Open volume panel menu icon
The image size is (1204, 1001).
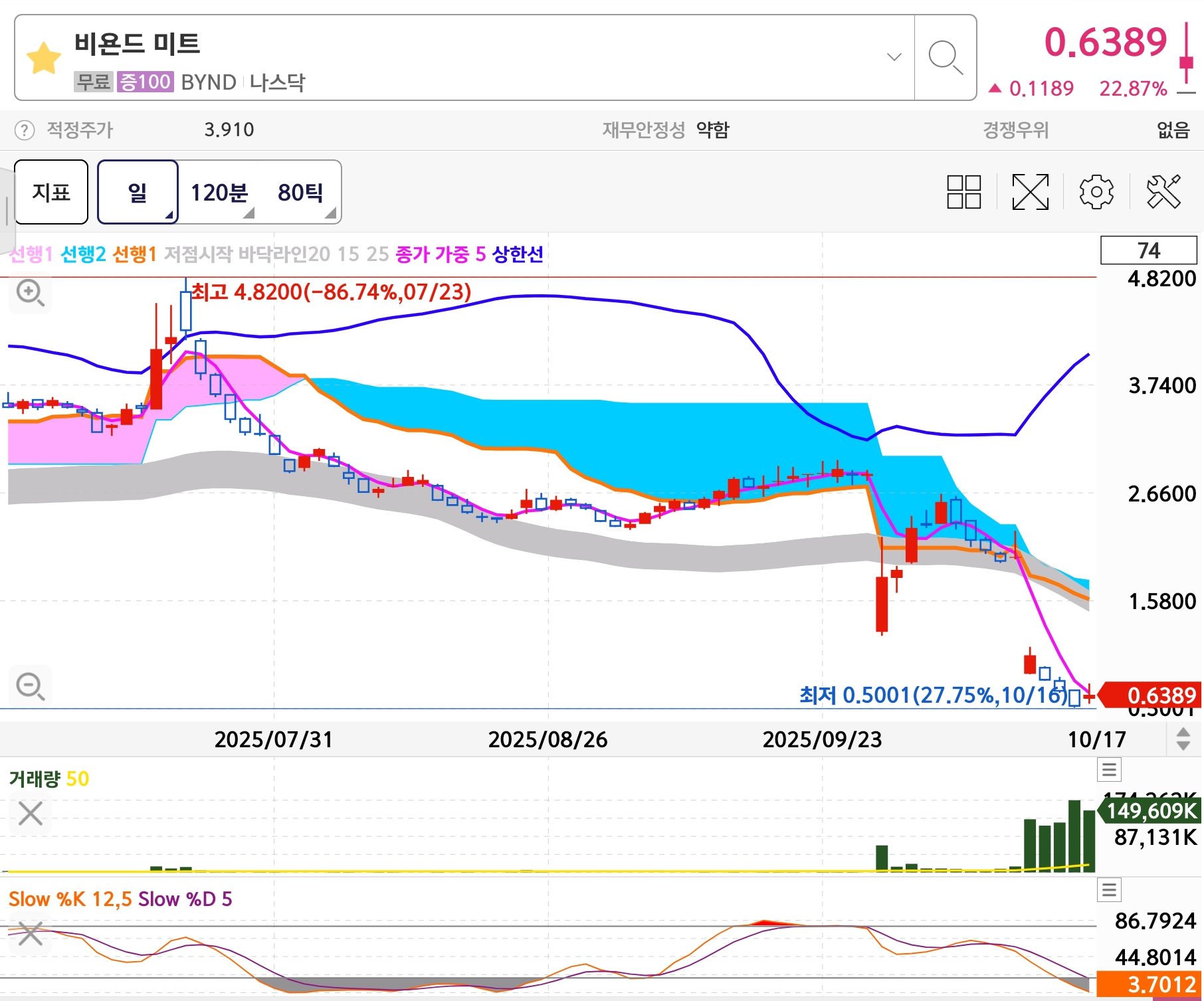coord(1109,770)
